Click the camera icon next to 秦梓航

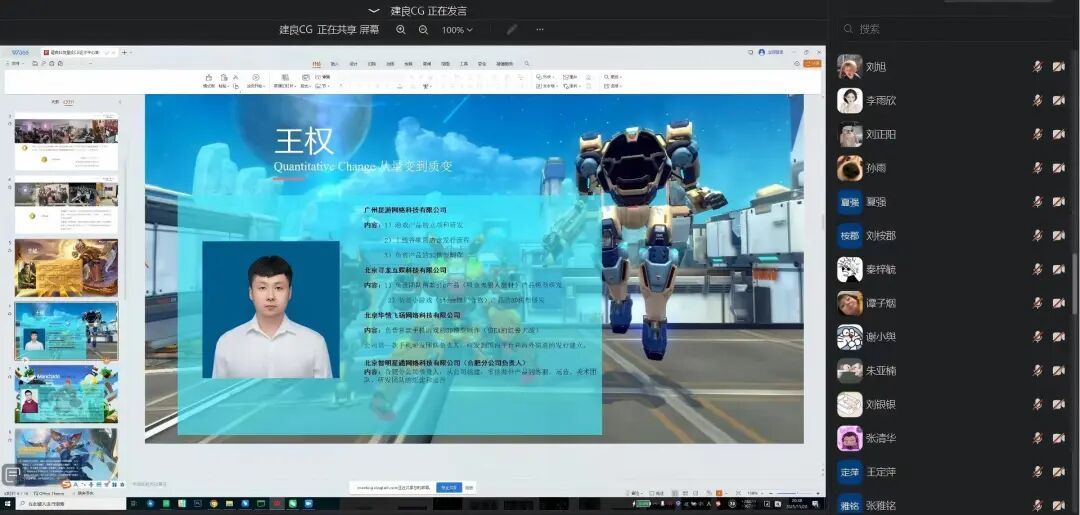[x=1059, y=269]
